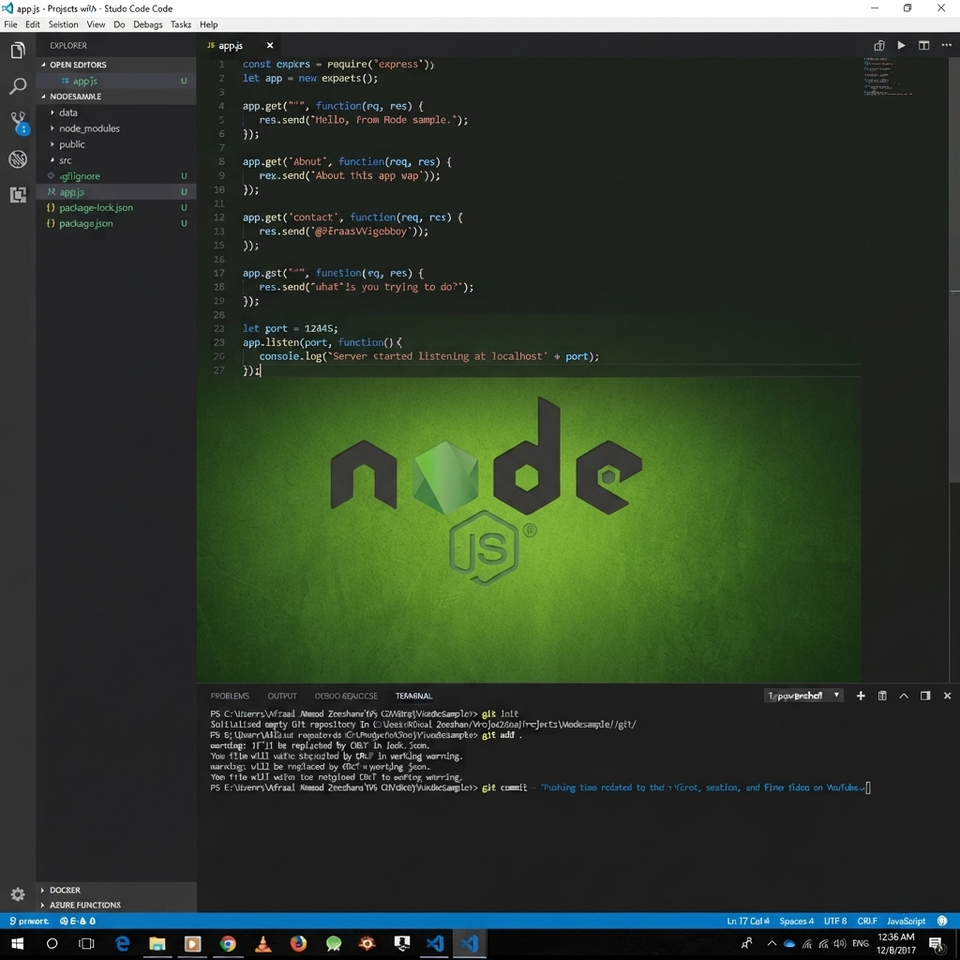Click errors and warnings count in status bar

pyautogui.click(x=77, y=921)
